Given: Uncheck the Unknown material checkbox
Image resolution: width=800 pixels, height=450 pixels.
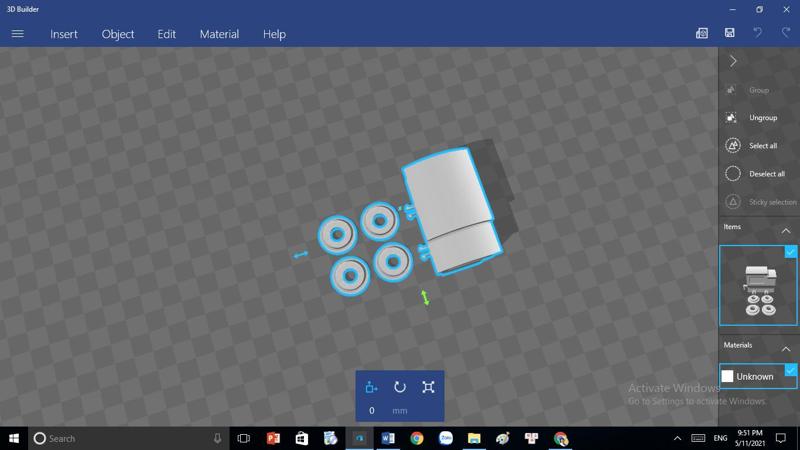Looking at the screenshot, I should [791, 370].
